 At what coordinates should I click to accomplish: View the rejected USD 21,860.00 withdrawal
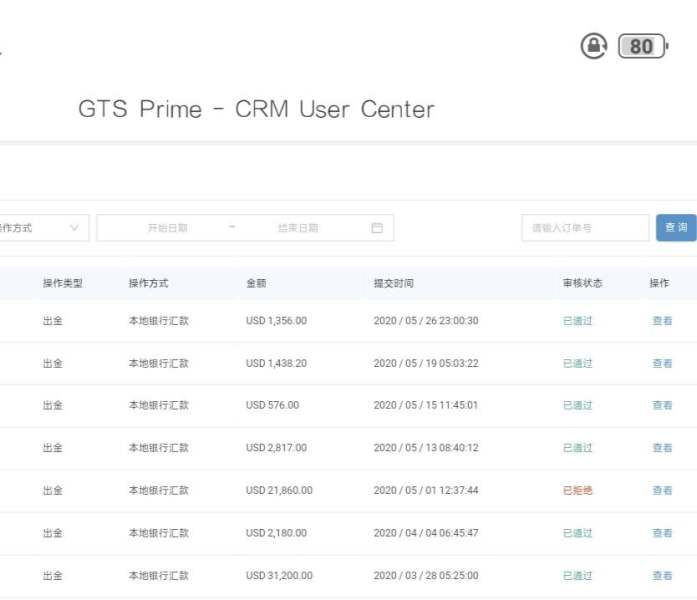pos(662,491)
